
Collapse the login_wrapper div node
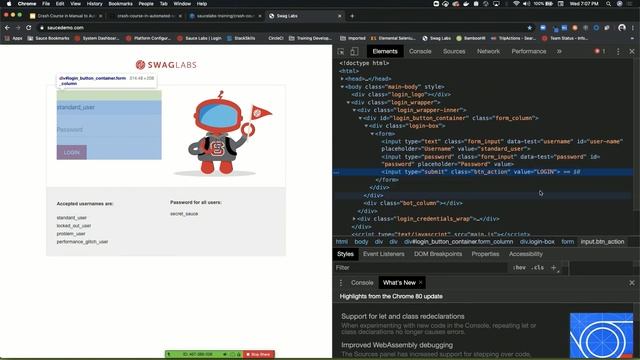point(348,102)
